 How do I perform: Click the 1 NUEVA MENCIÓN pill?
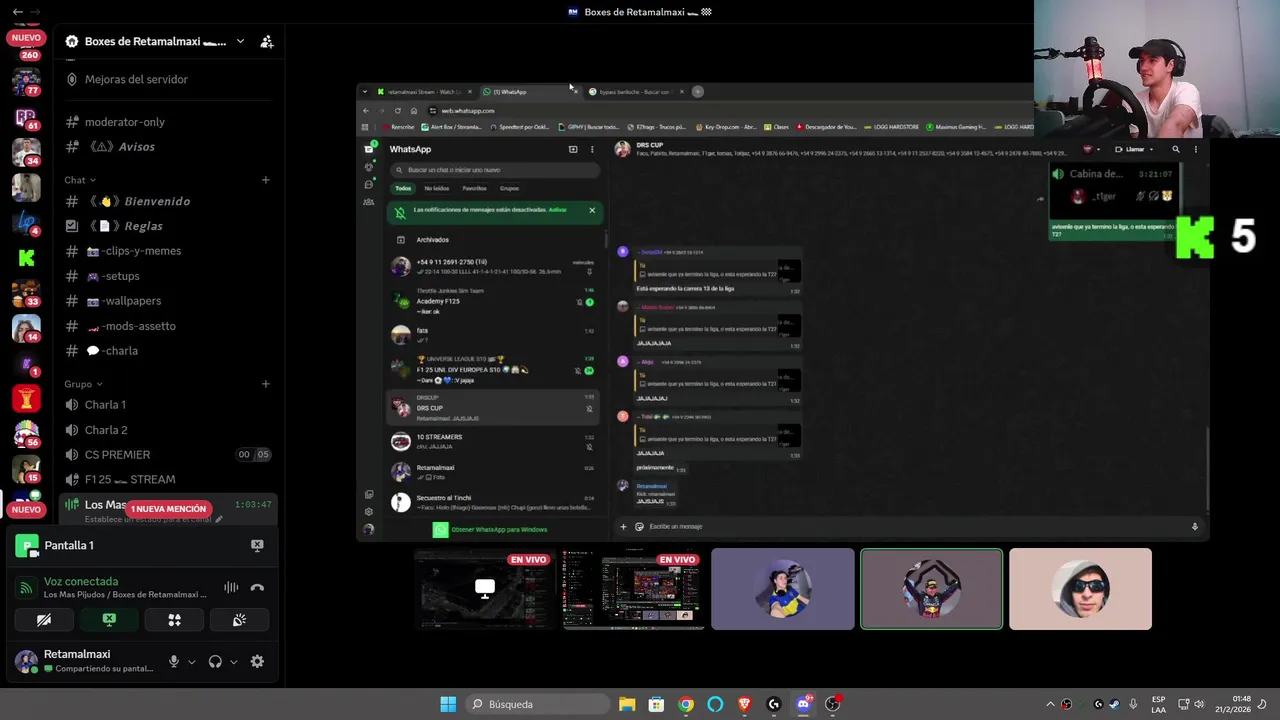(168, 509)
